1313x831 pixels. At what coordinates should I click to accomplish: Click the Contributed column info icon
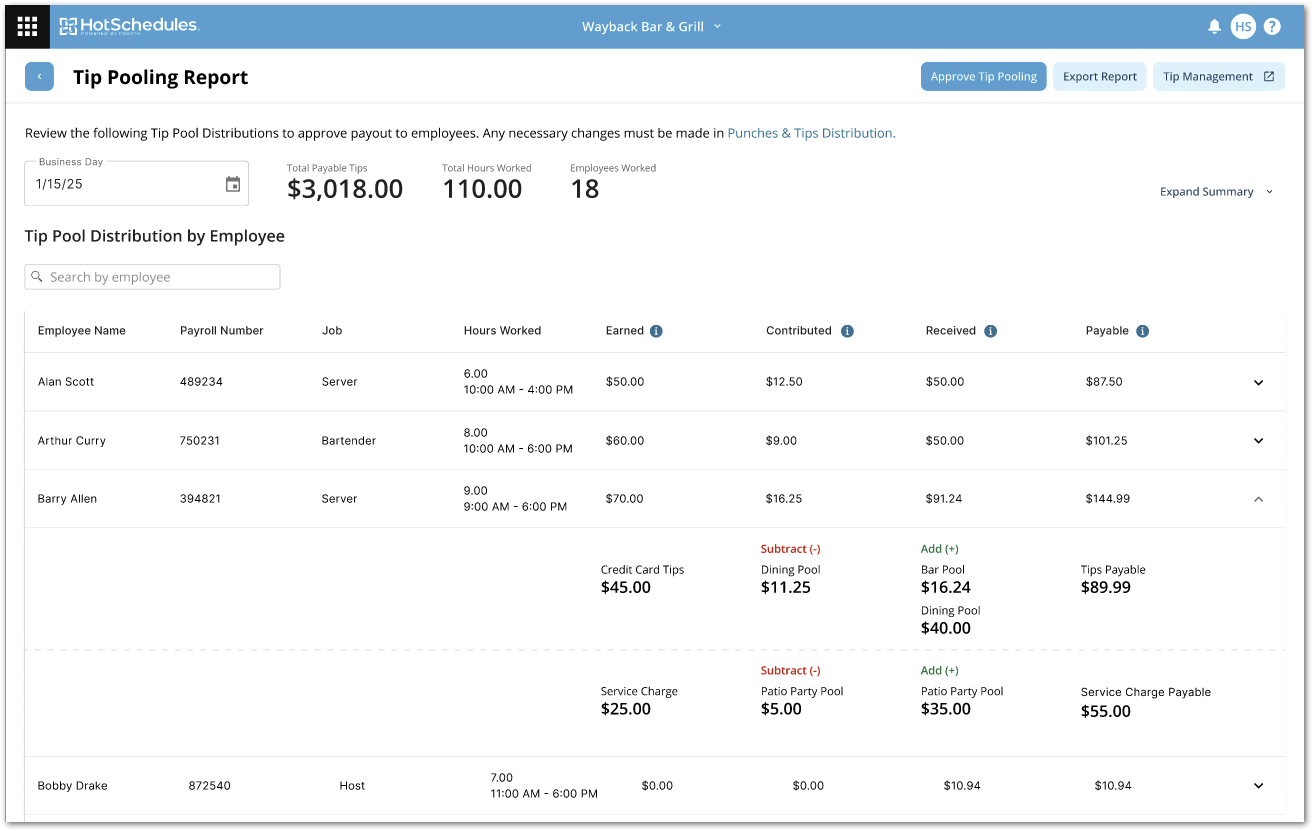[847, 331]
